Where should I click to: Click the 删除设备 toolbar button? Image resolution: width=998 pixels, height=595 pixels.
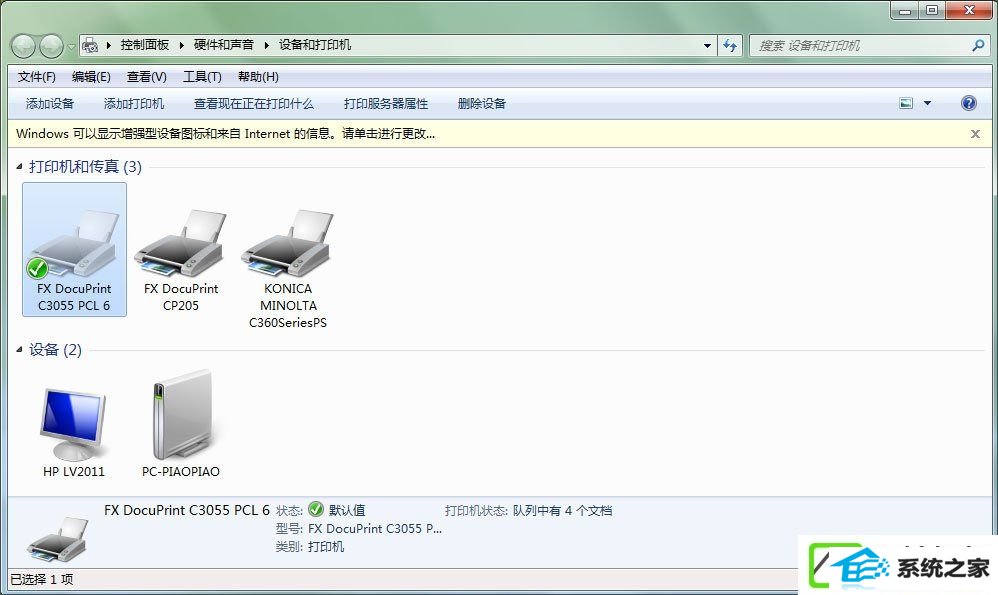click(481, 104)
